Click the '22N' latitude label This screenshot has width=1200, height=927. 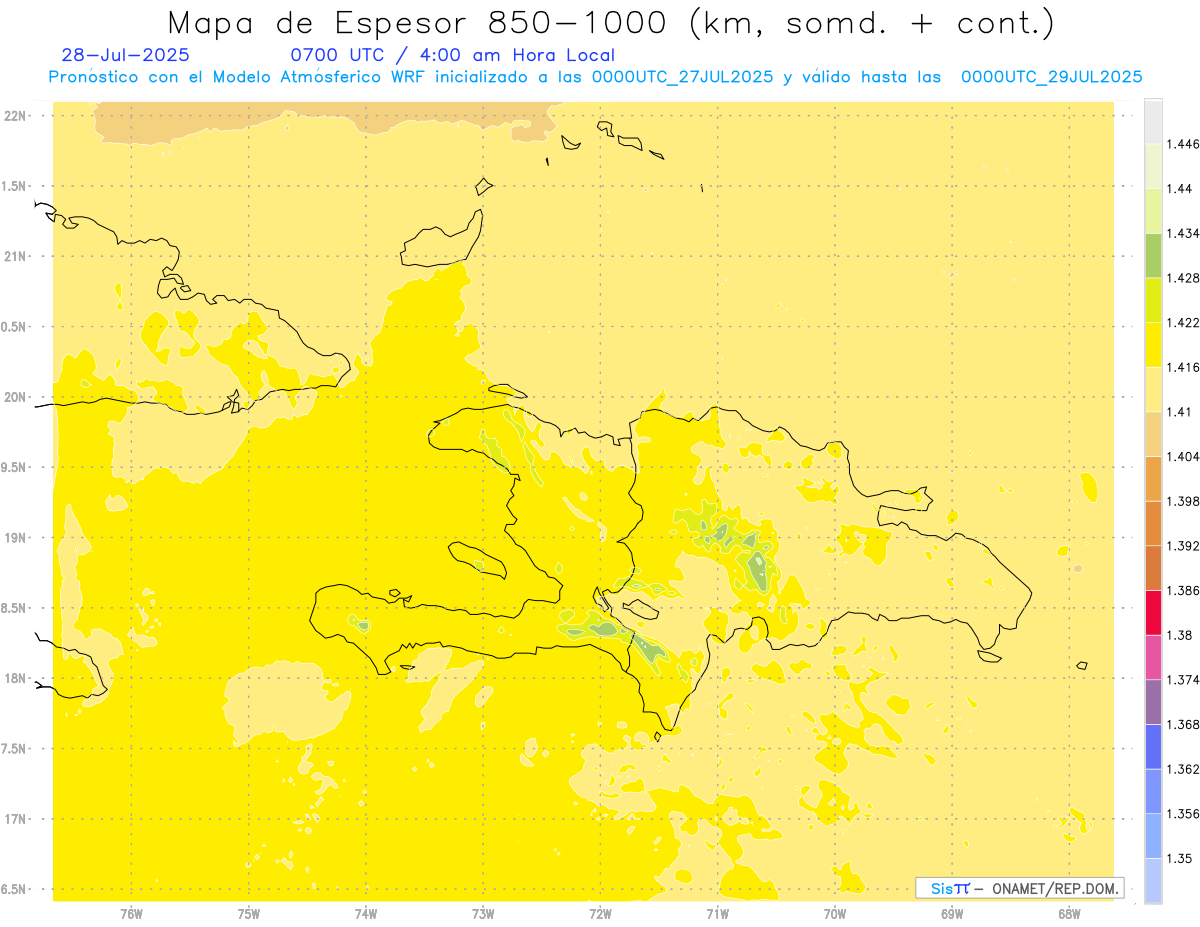pos(16,115)
